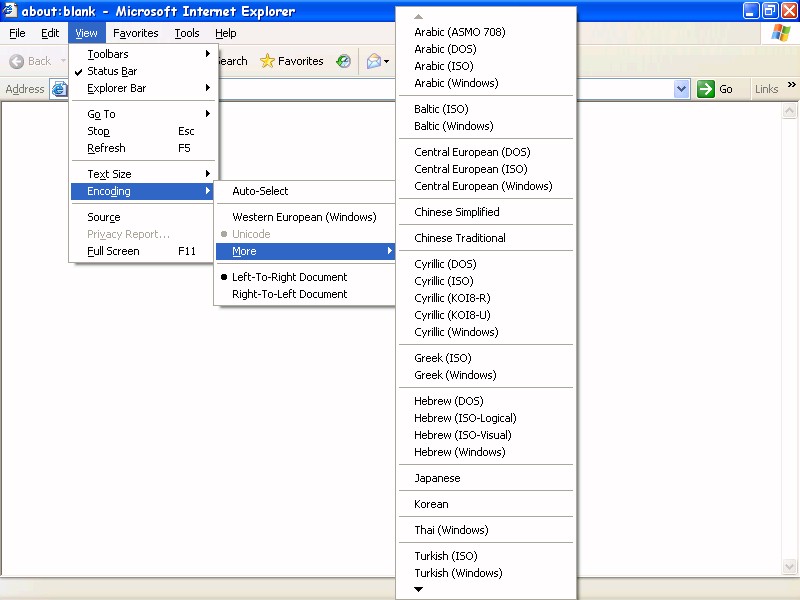Screen dimensions: 800x600
Task: Click the Back arrow icon
Action: pyautogui.click(x=16, y=61)
